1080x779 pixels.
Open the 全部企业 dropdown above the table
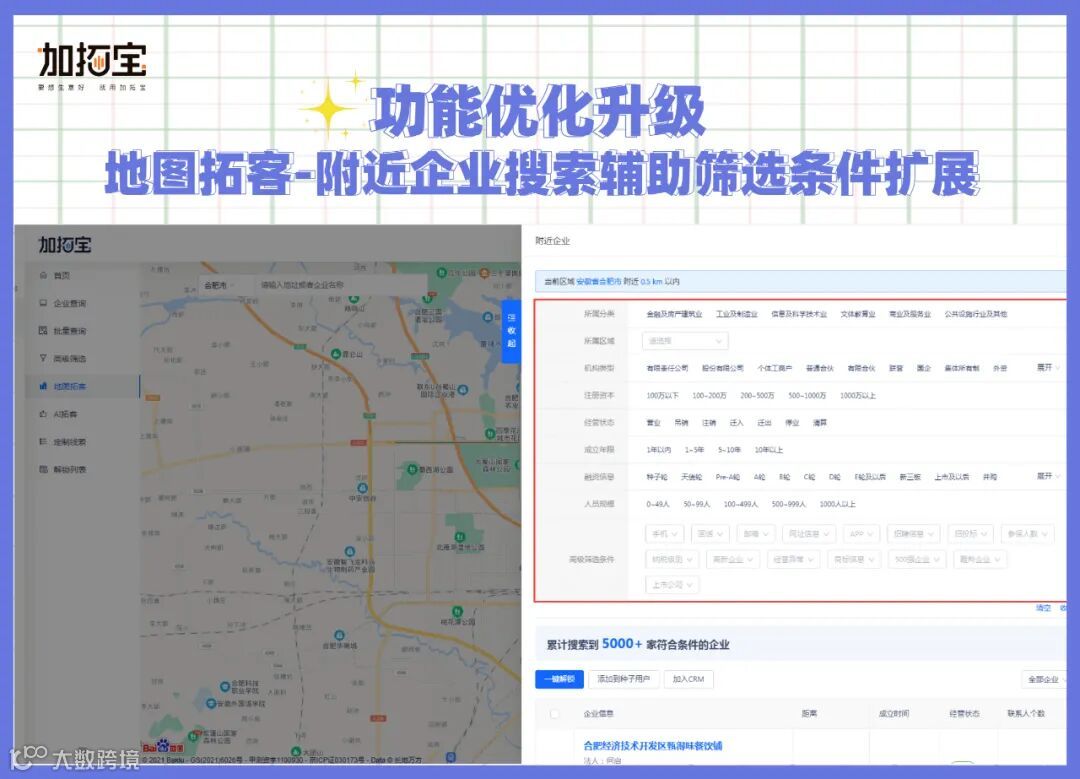pos(1044,679)
